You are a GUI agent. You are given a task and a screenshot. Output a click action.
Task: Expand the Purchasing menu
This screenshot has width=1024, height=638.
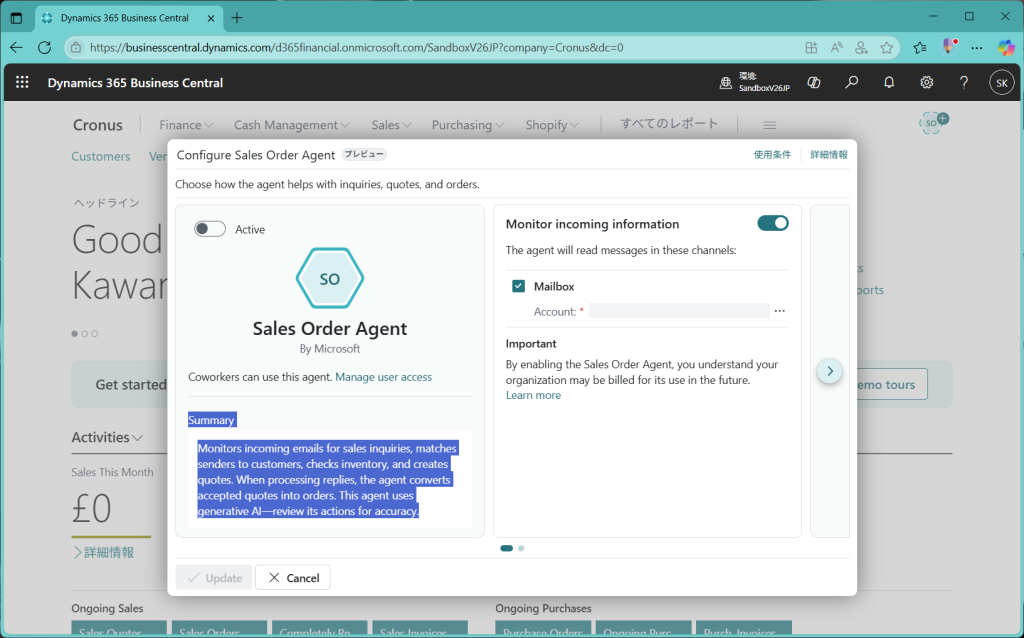(x=468, y=125)
